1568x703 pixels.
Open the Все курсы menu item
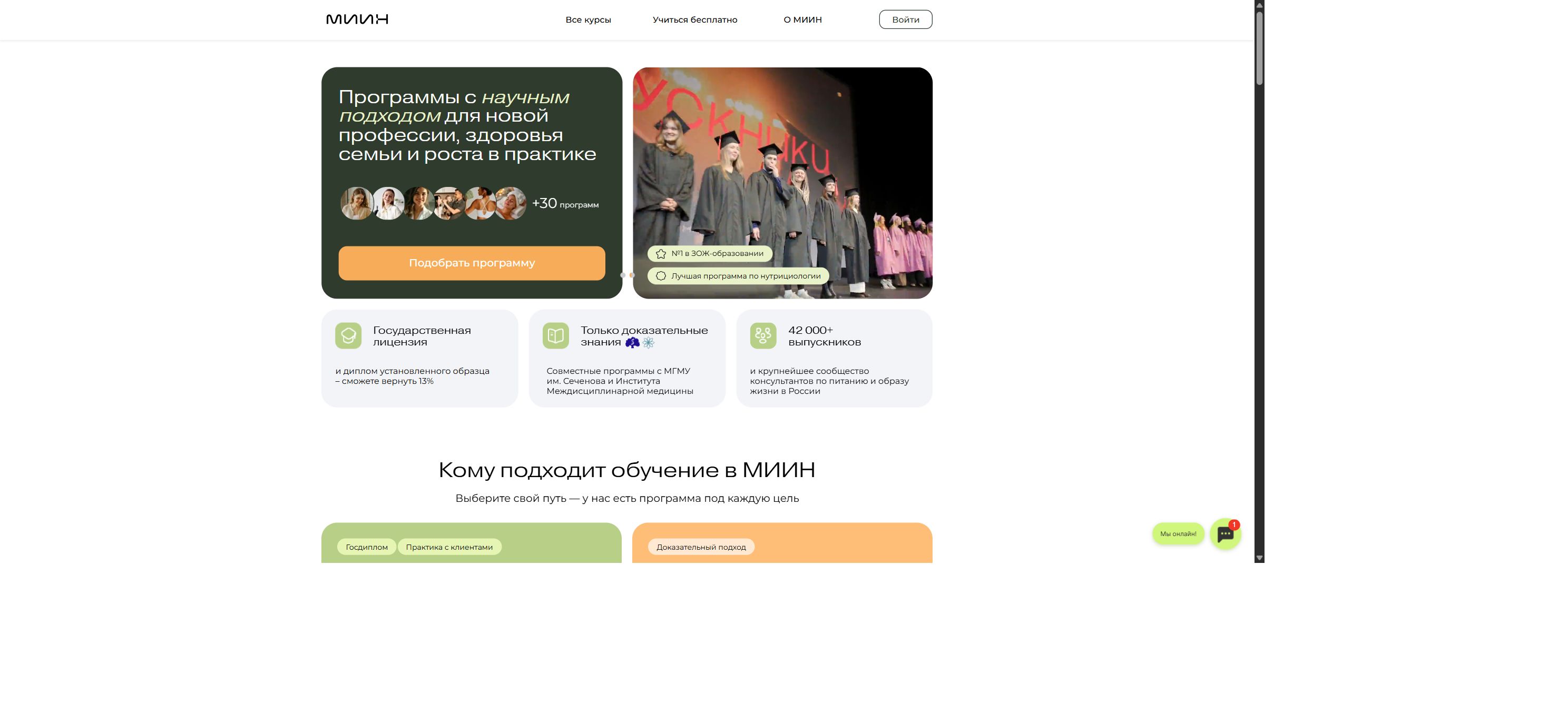coord(588,19)
